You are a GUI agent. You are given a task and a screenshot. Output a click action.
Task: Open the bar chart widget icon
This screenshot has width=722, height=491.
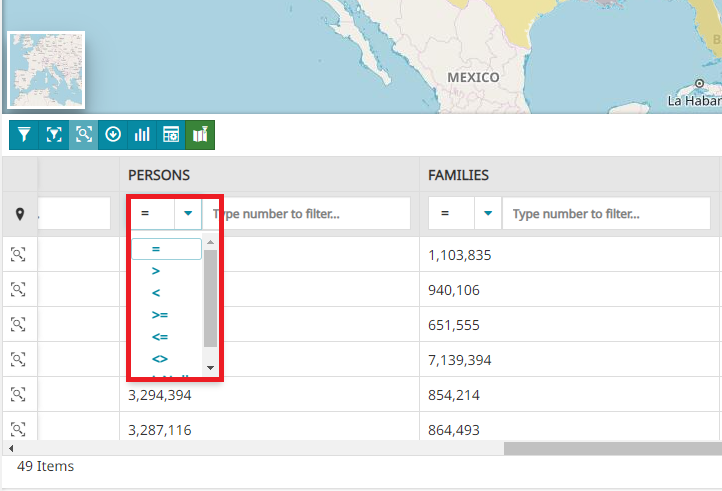(x=141, y=134)
